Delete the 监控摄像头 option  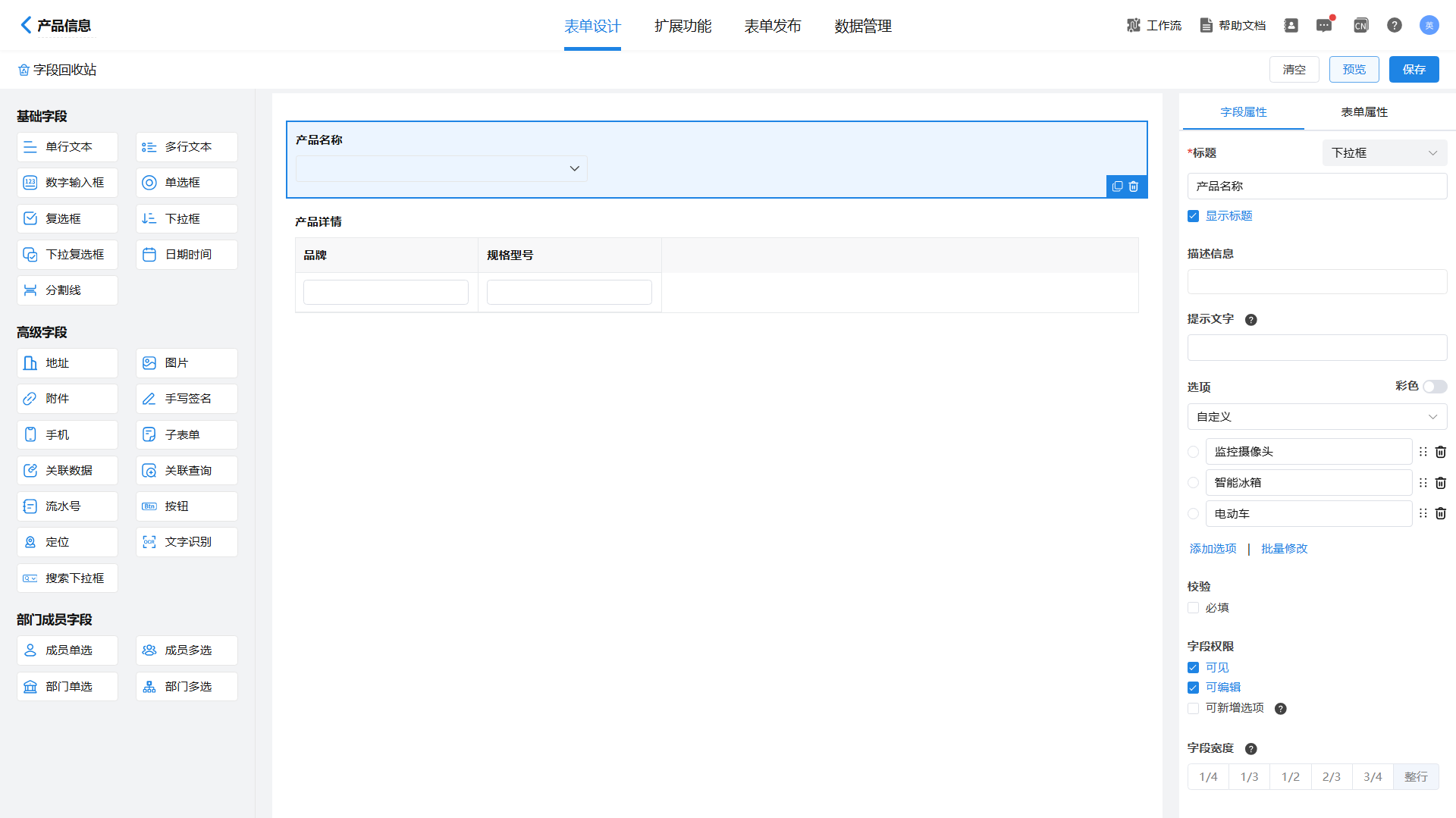1441,452
